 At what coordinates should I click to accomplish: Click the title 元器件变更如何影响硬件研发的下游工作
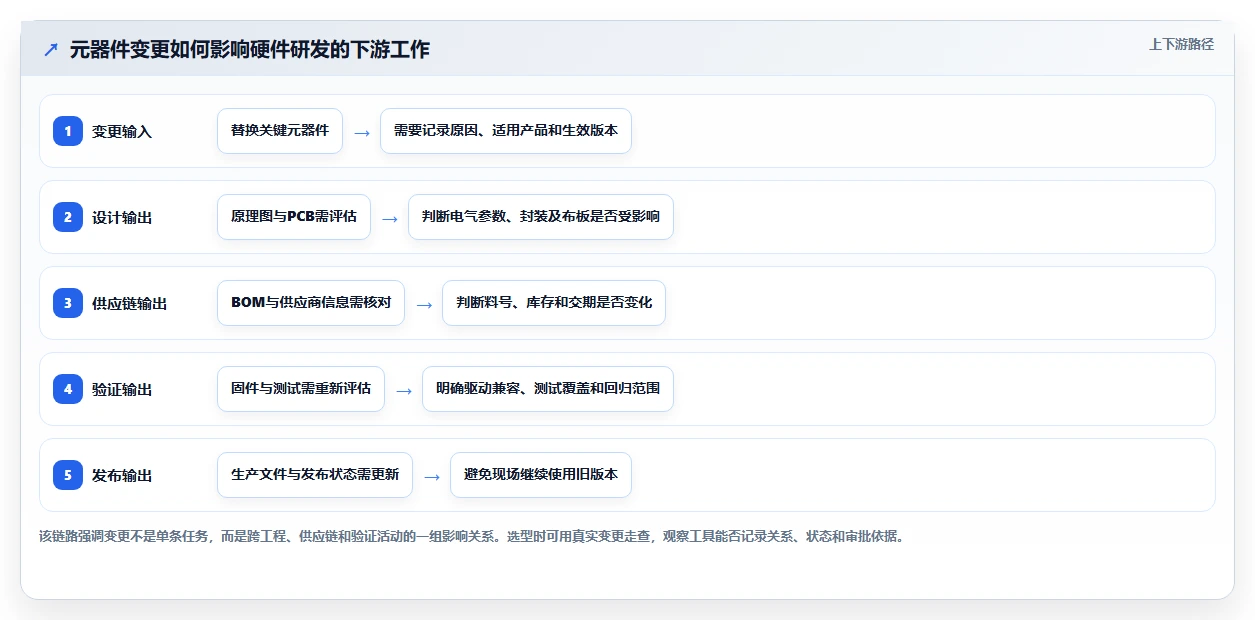pos(249,50)
